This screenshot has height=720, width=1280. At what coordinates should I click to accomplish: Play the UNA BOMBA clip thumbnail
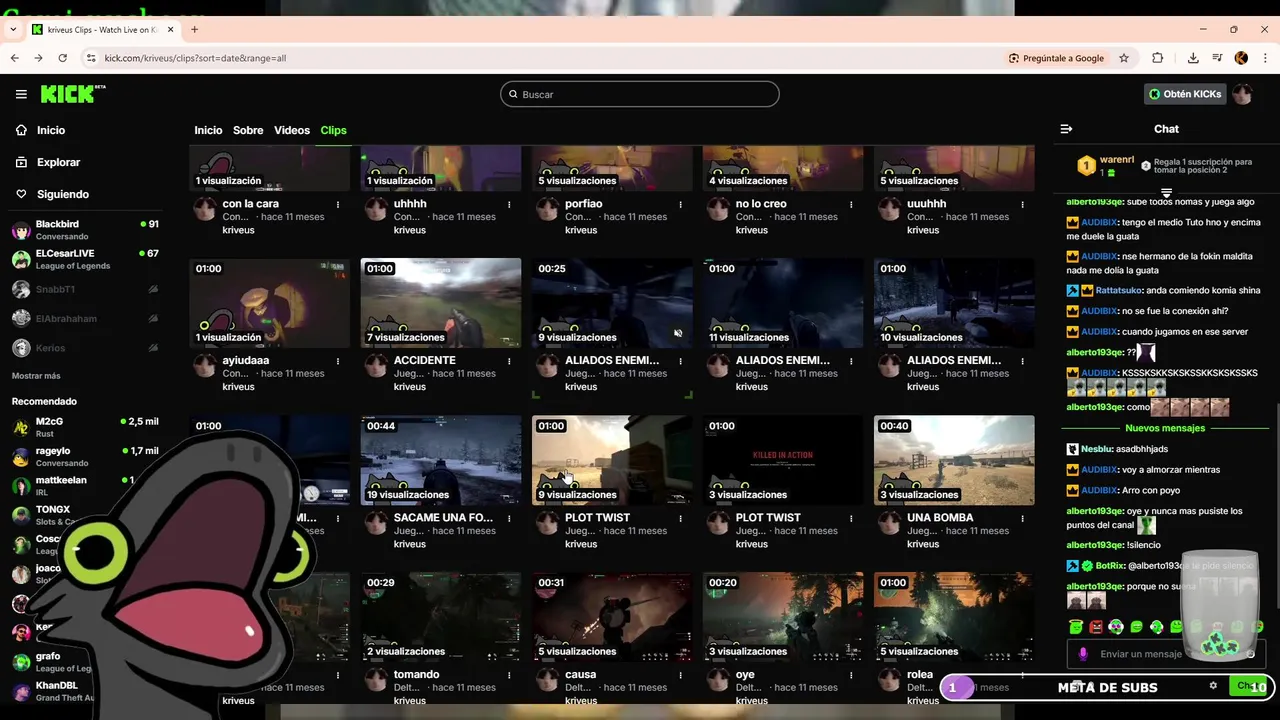(x=954, y=460)
